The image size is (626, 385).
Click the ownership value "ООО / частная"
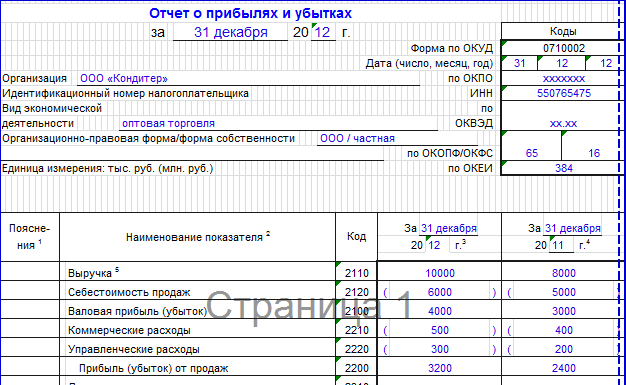click(x=357, y=139)
